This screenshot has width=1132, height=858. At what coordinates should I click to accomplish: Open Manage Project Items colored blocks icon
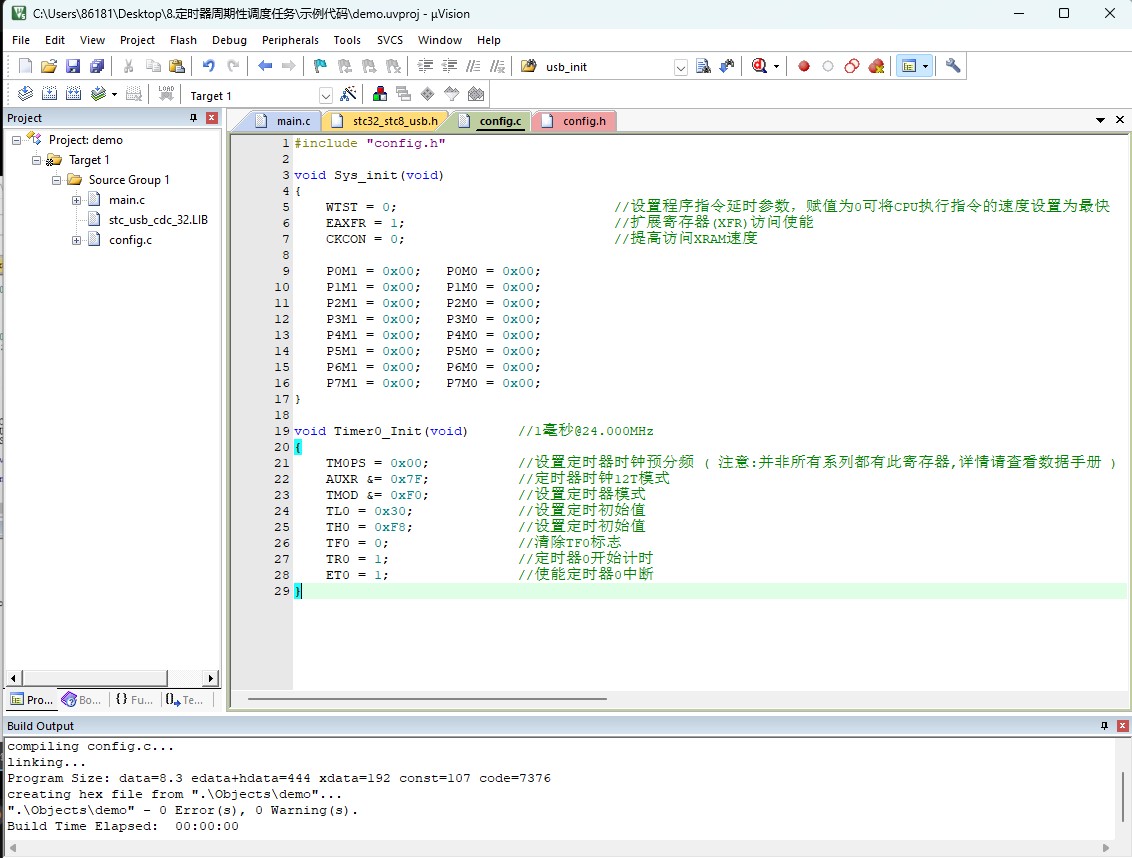click(x=380, y=94)
